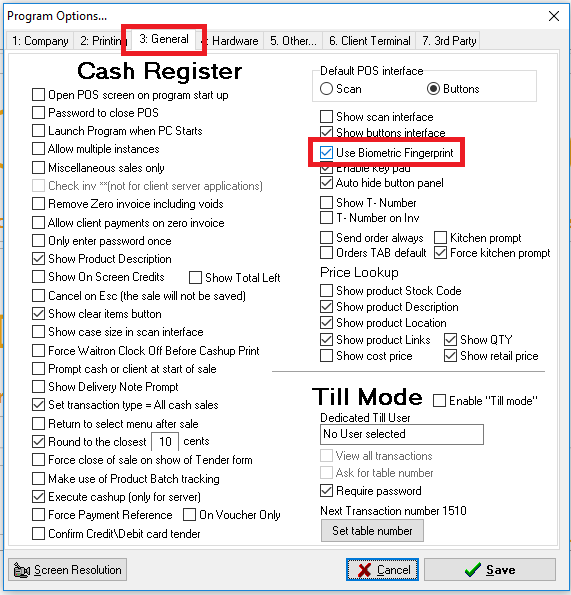
Task: Open the 1: Company tab
Action: pyautogui.click(x=40, y=41)
